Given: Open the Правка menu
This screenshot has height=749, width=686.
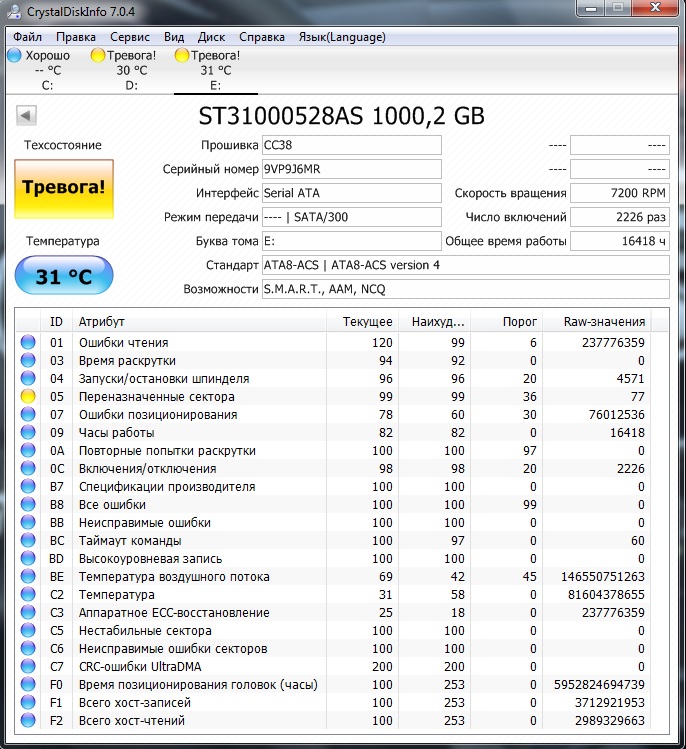Looking at the screenshot, I should click(76, 37).
